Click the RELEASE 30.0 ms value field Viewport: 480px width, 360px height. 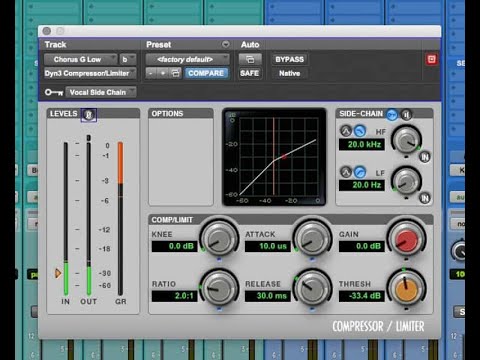(x=268, y=296)
